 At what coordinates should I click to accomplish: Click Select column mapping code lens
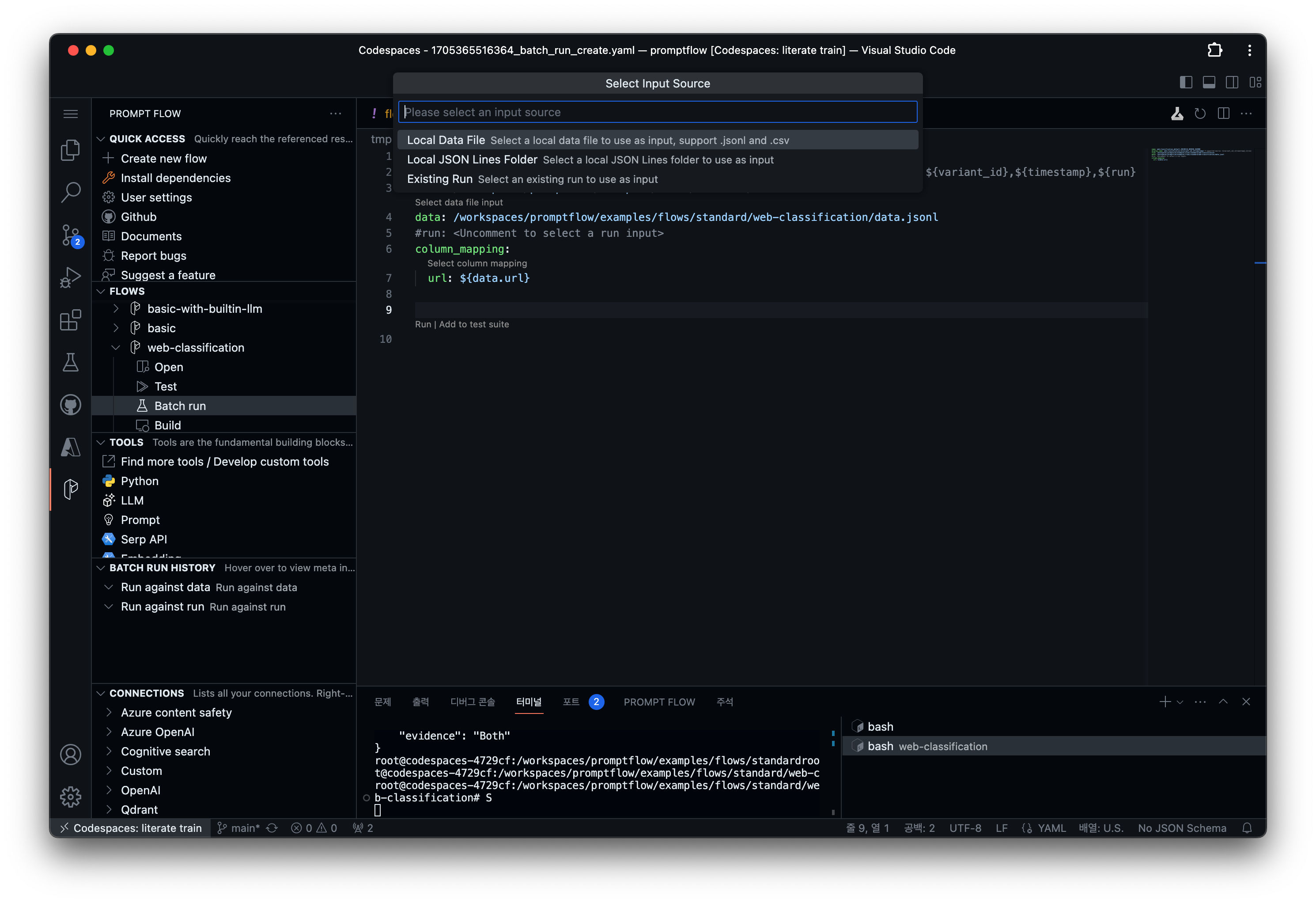(477, 263)
